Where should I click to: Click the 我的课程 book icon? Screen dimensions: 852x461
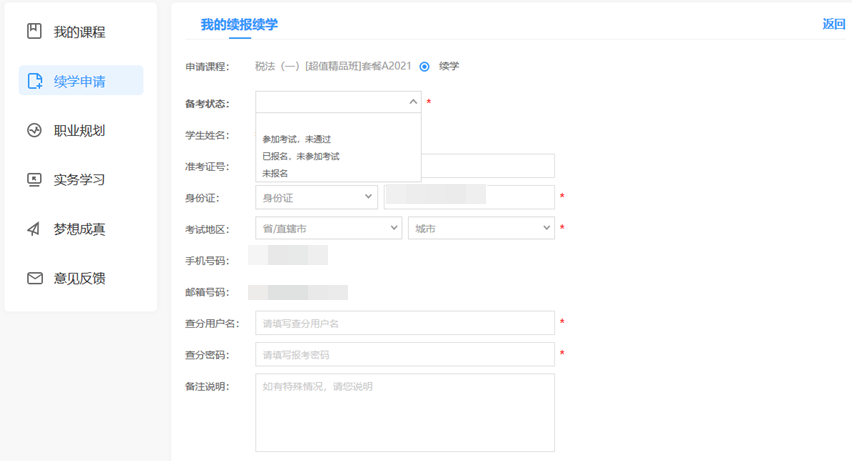tap(34, 32)
